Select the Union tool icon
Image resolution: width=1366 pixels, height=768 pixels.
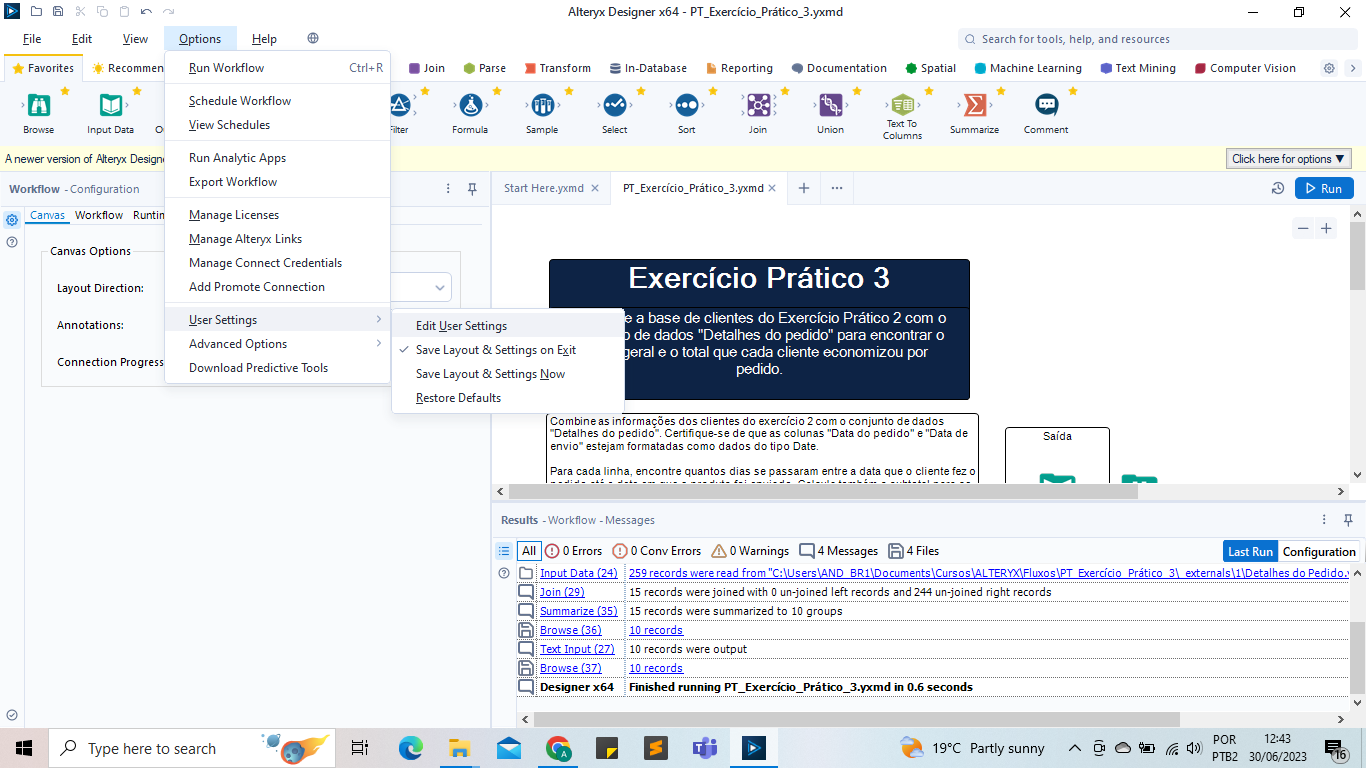click(830, 105)
